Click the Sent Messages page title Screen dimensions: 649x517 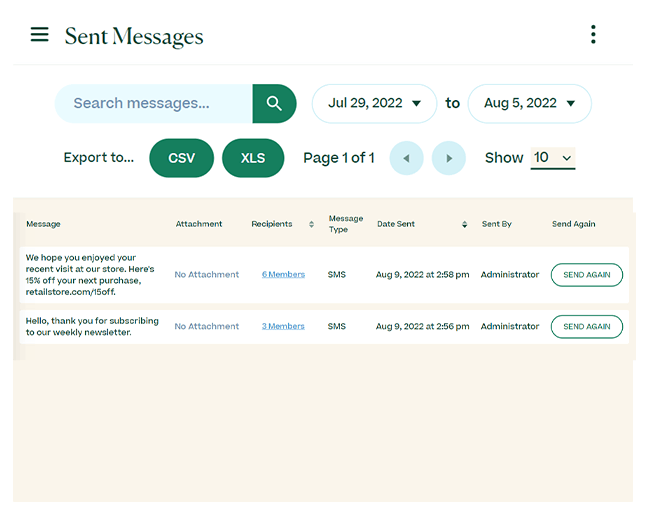pos(134,36)
